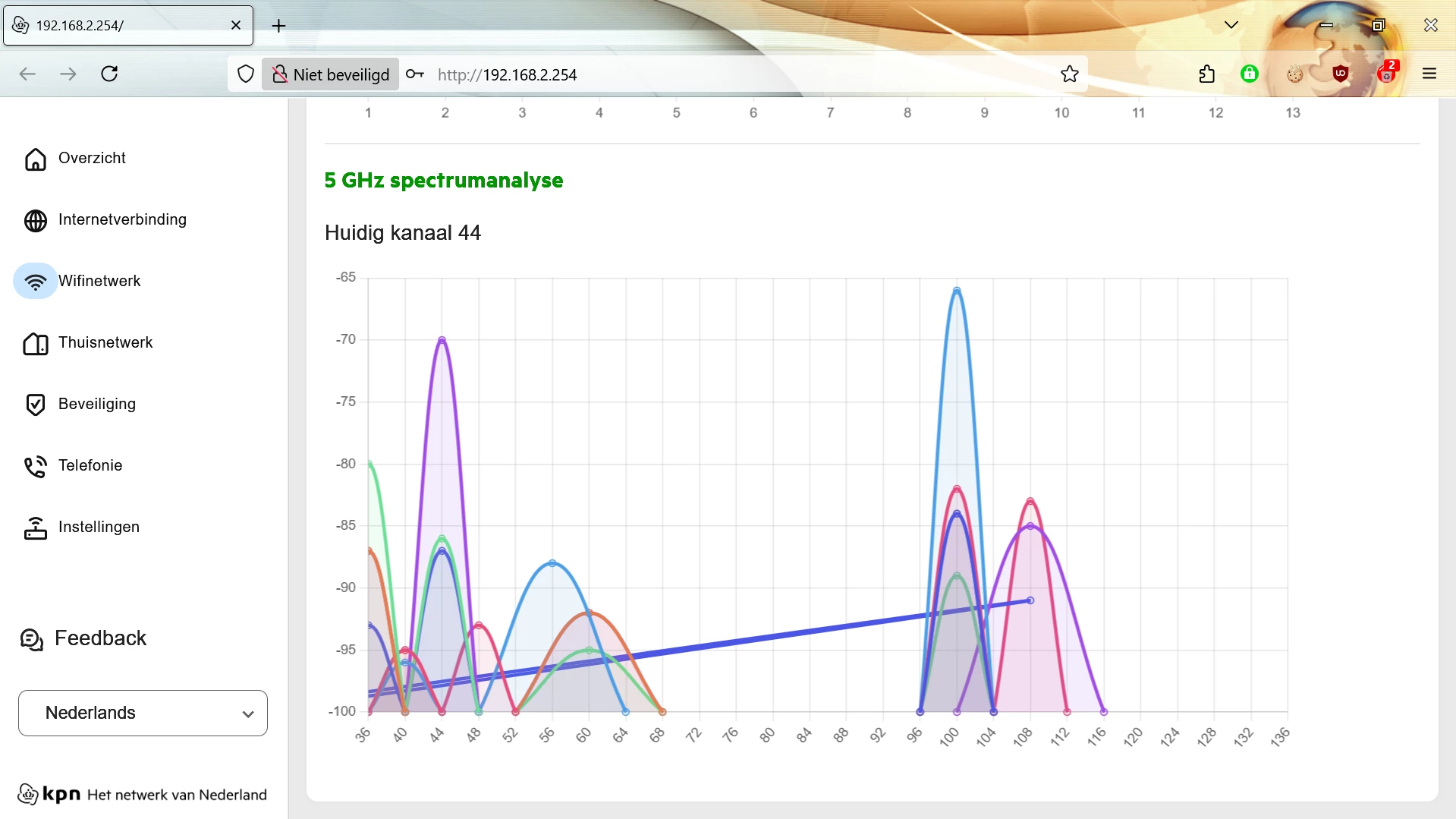The image size is (1456, 819).
Task: Click the "5 GHz spectrumanalyse" heading
Action: [x=444, y=181]
